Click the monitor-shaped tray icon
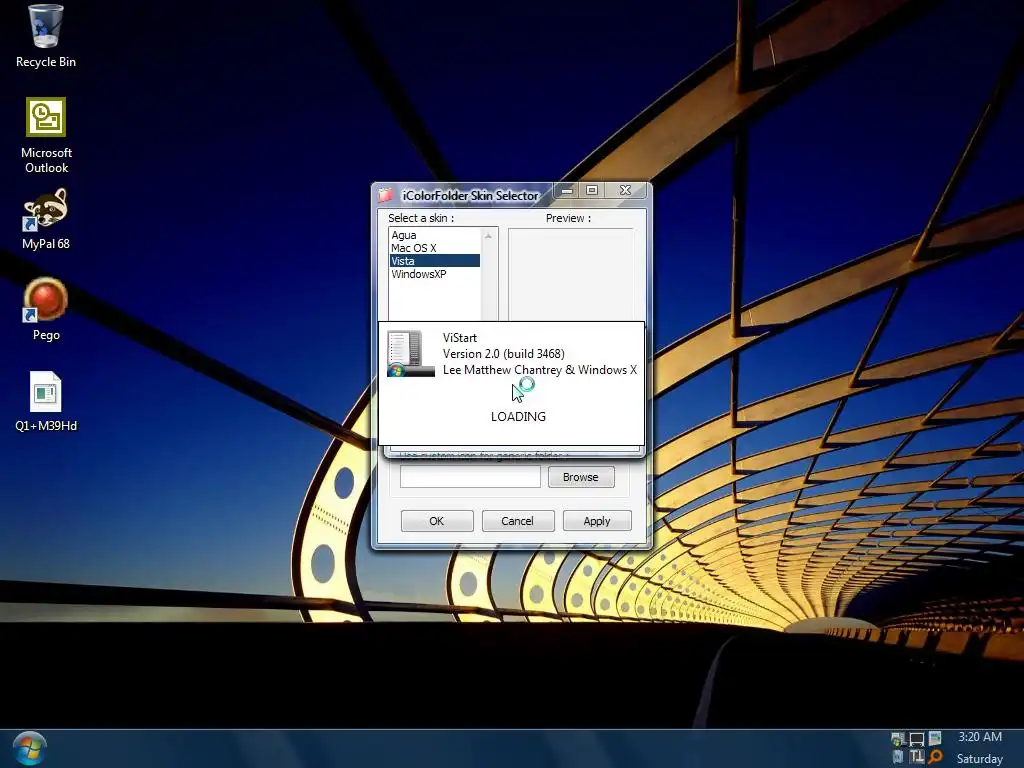 (917, 739)
